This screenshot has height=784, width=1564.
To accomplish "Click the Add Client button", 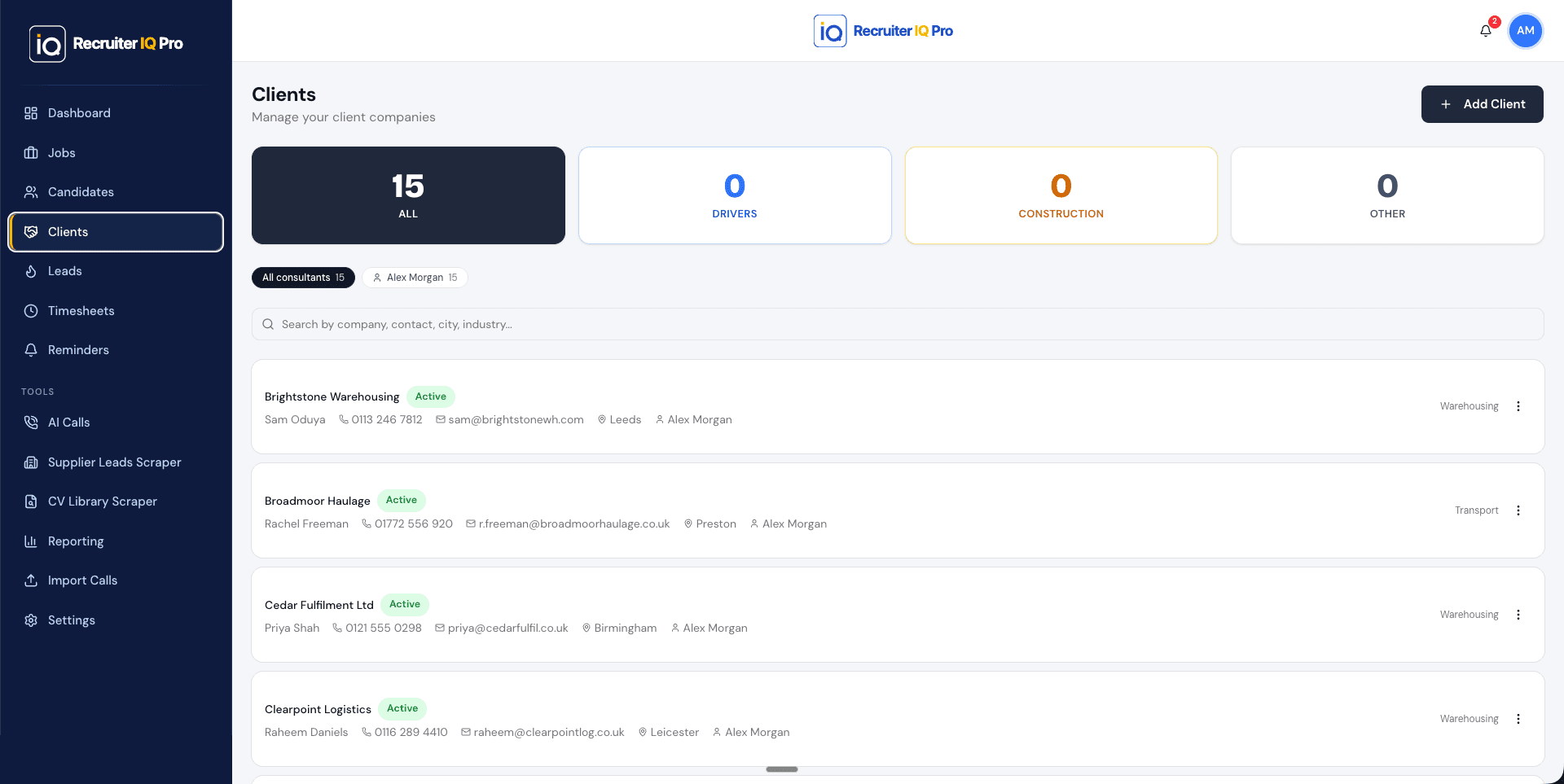I will click(x=1483, y=104).
